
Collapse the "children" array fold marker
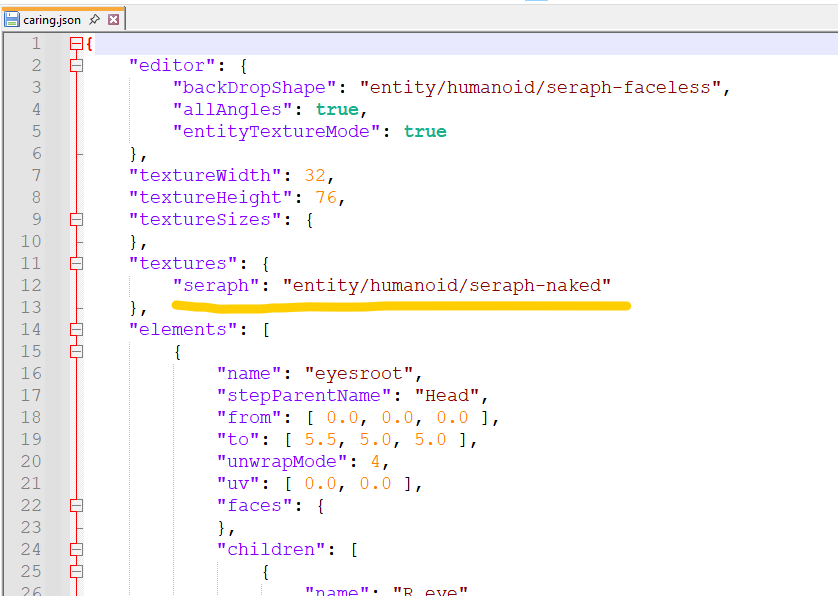pyautogui.click(x=76, y=550)
